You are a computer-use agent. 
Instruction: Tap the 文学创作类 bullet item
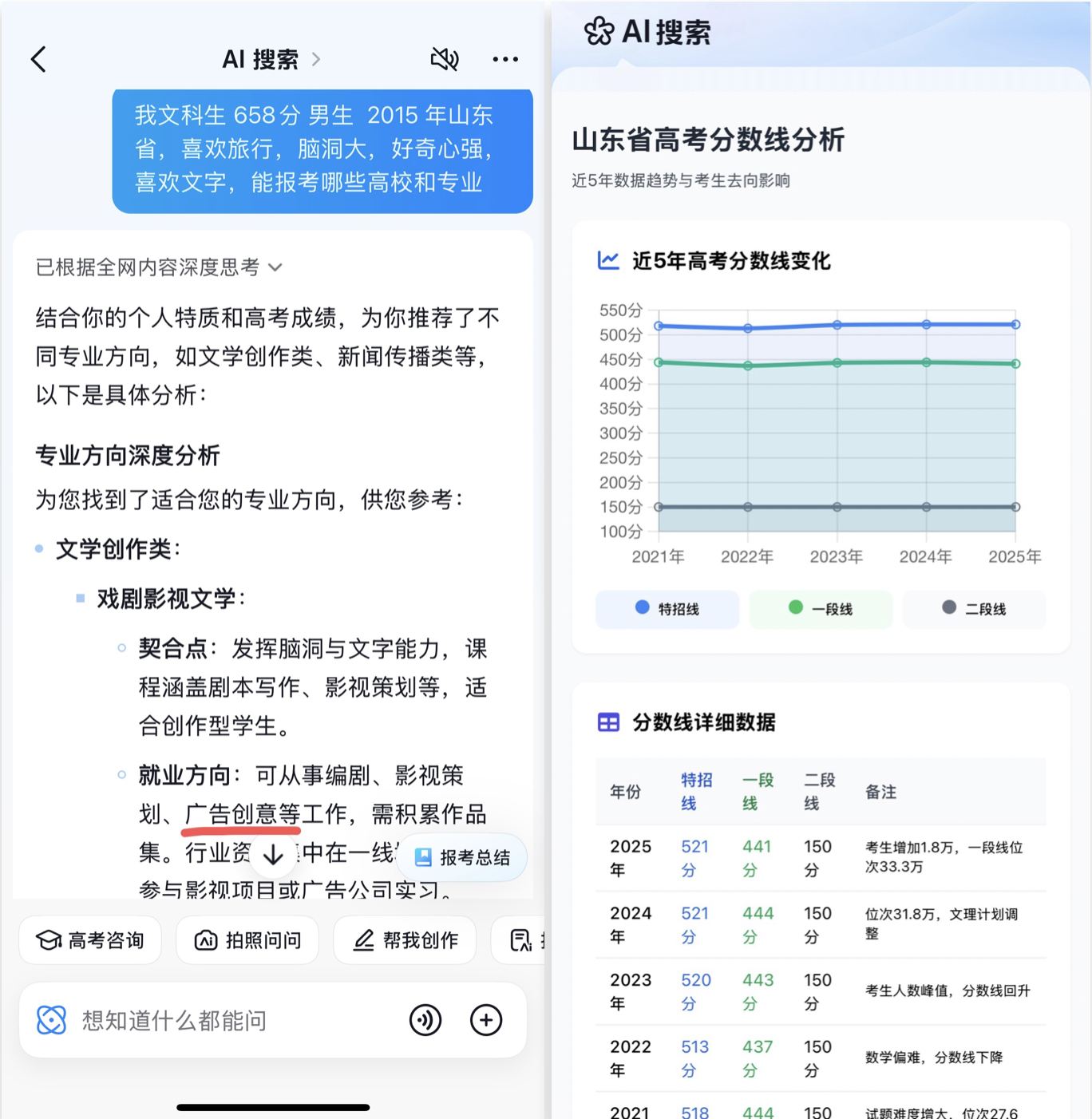[x=118, y=549]
